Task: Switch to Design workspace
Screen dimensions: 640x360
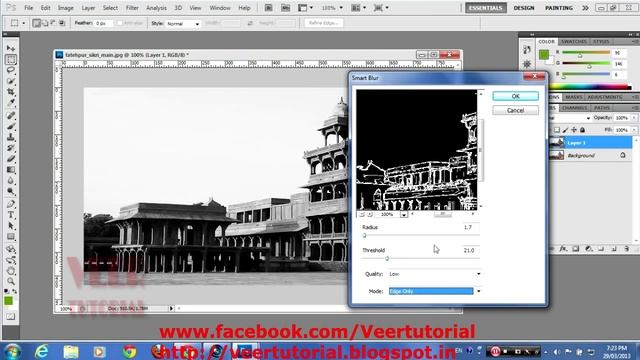Action: (524, 8)
